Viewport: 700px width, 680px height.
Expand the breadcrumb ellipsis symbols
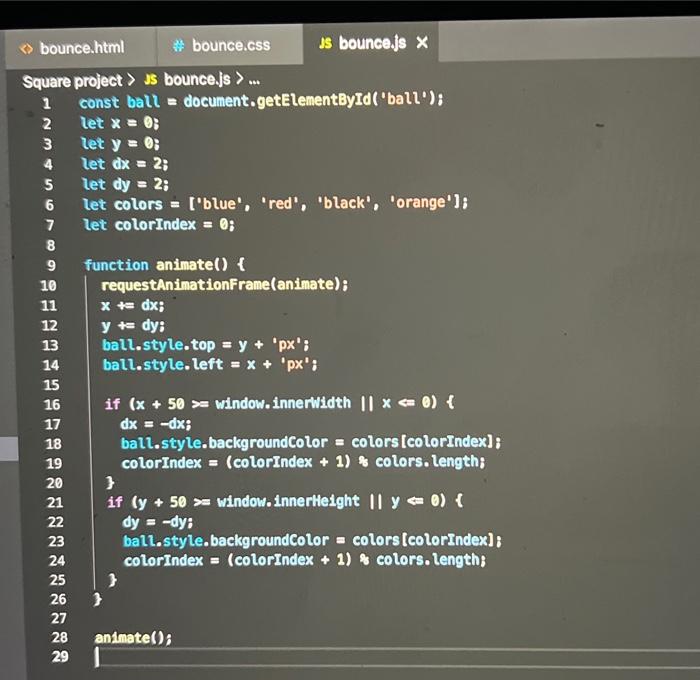coord(254,81)
